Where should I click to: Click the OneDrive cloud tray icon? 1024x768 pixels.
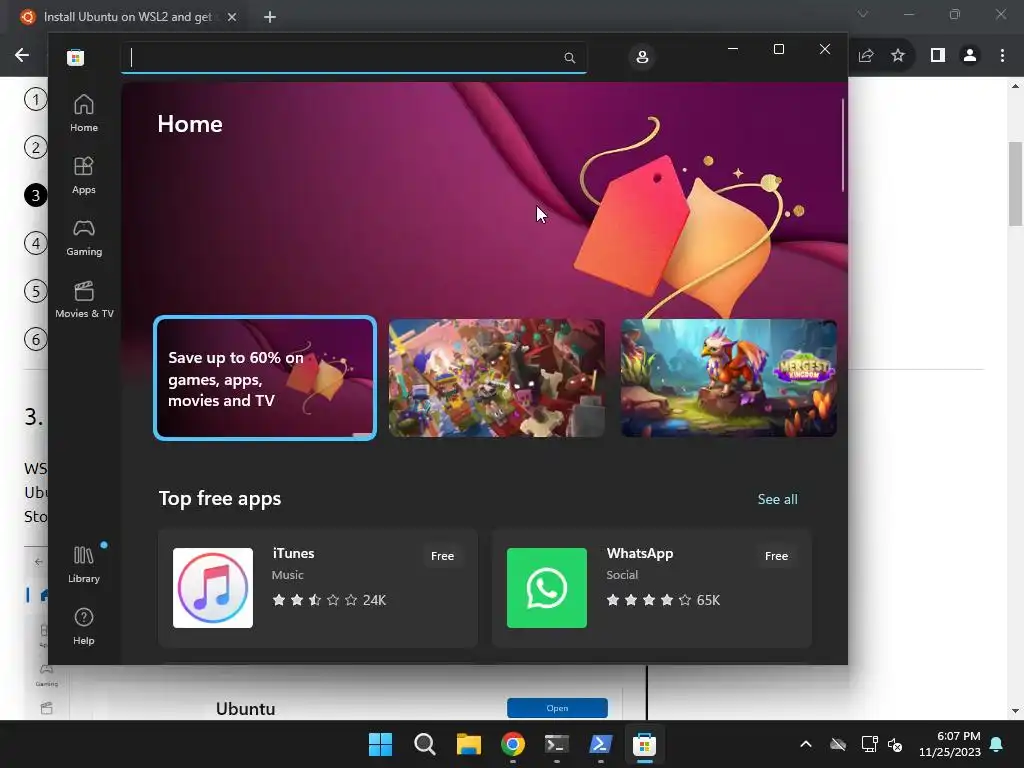point(838,744)
